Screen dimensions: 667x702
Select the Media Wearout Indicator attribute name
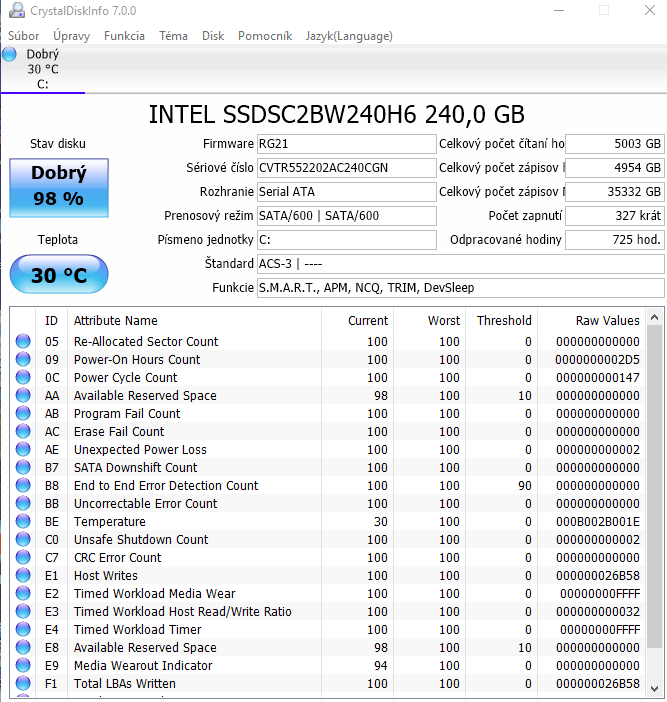tap(143, 665)
